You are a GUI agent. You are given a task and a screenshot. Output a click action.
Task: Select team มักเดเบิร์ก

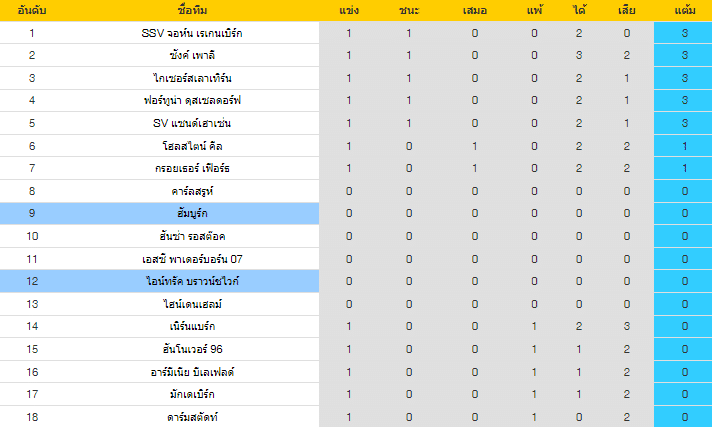(192, 394)
